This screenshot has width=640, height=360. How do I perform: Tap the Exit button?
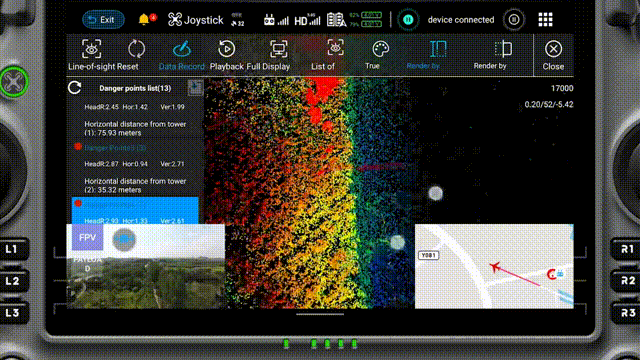(x=103, y=20)
